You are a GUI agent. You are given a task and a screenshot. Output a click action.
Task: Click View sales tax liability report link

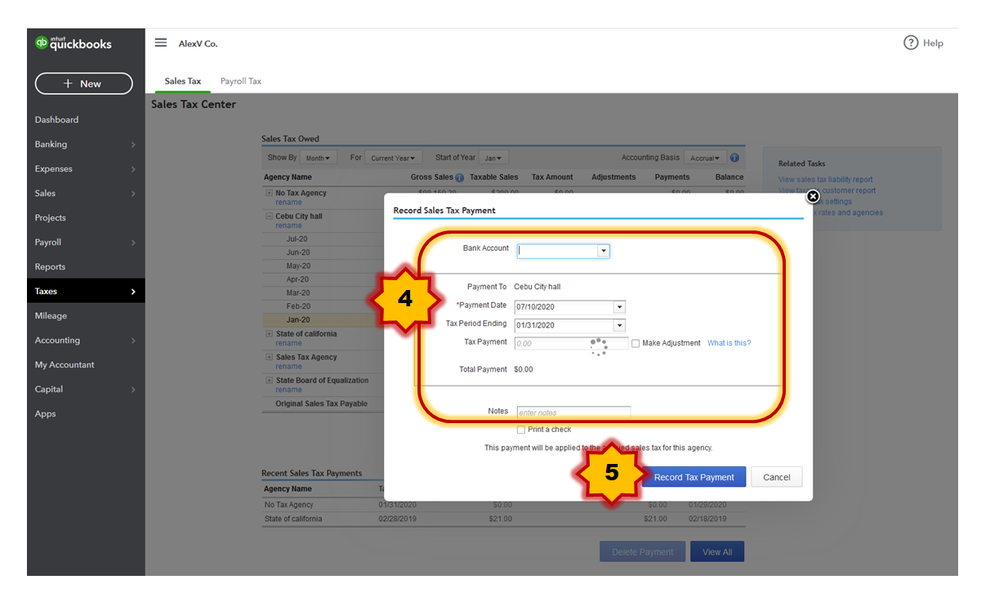pos(825,180)
